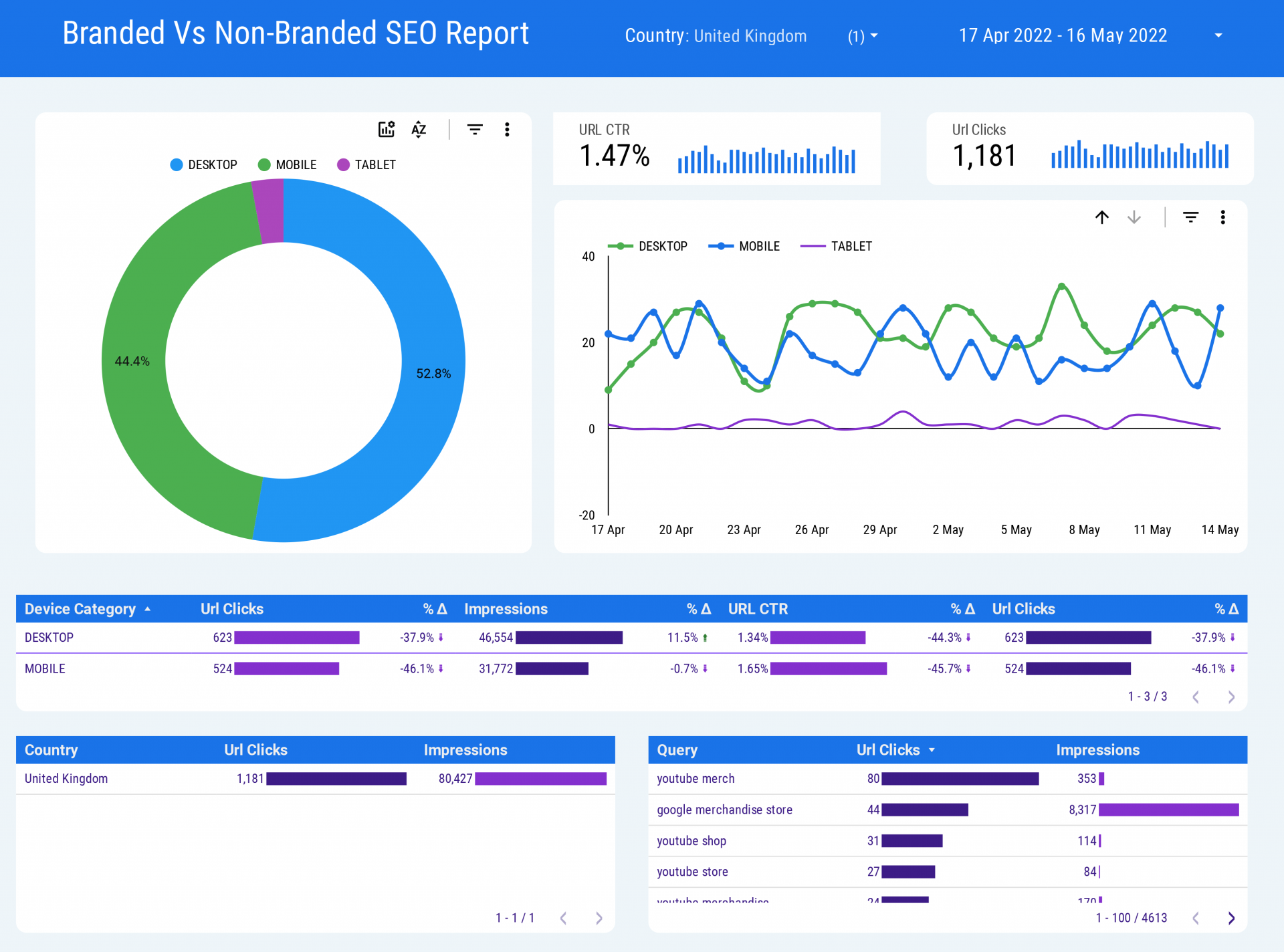The image size is (1284, 952).
Task: Toggle the DESKTOP series in donut chart legend
Action: [204, 164]
